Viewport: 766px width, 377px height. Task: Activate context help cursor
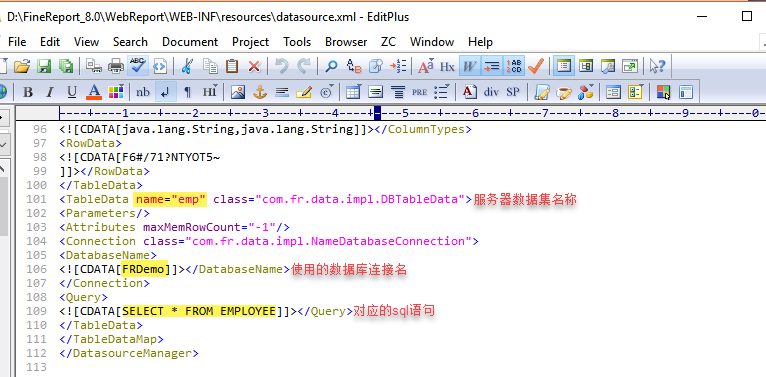tap(658, 66)
